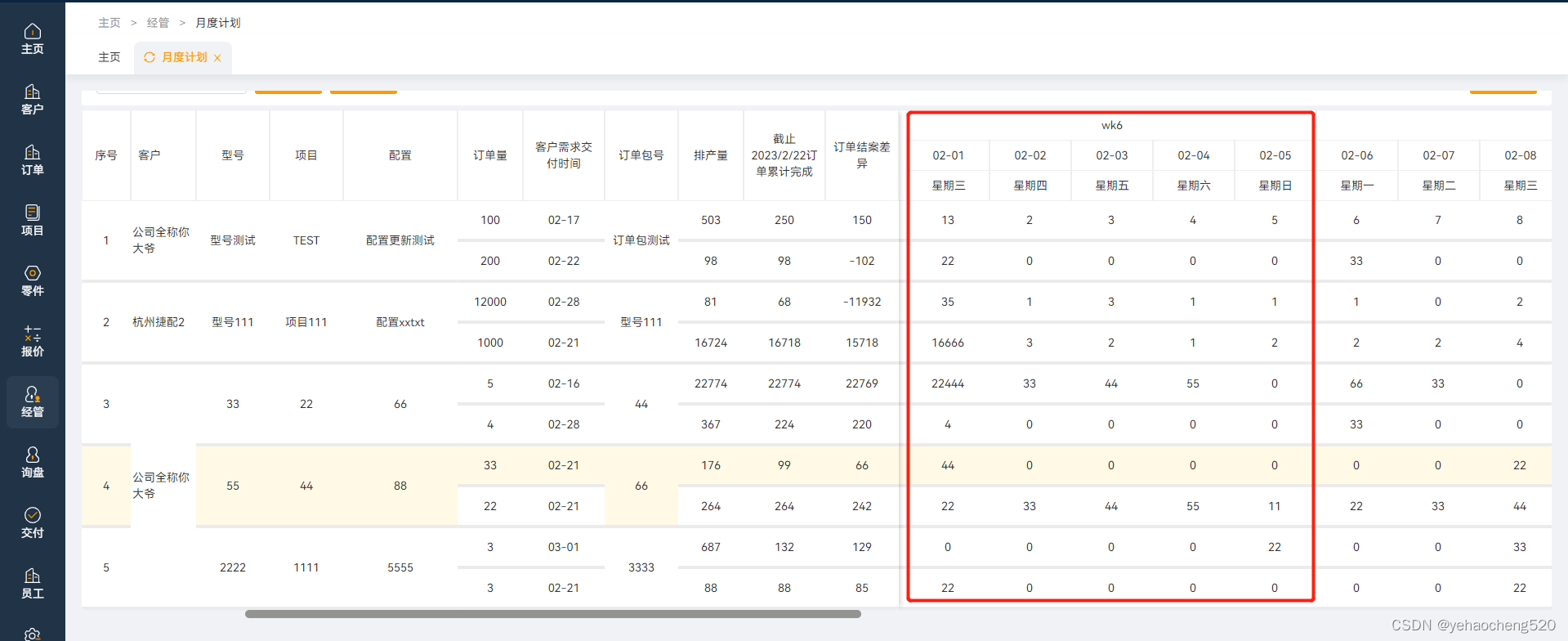Open the 项目 project sidebar icon
This screenshot has width=1568, height=641.
[x=32, y=221]
